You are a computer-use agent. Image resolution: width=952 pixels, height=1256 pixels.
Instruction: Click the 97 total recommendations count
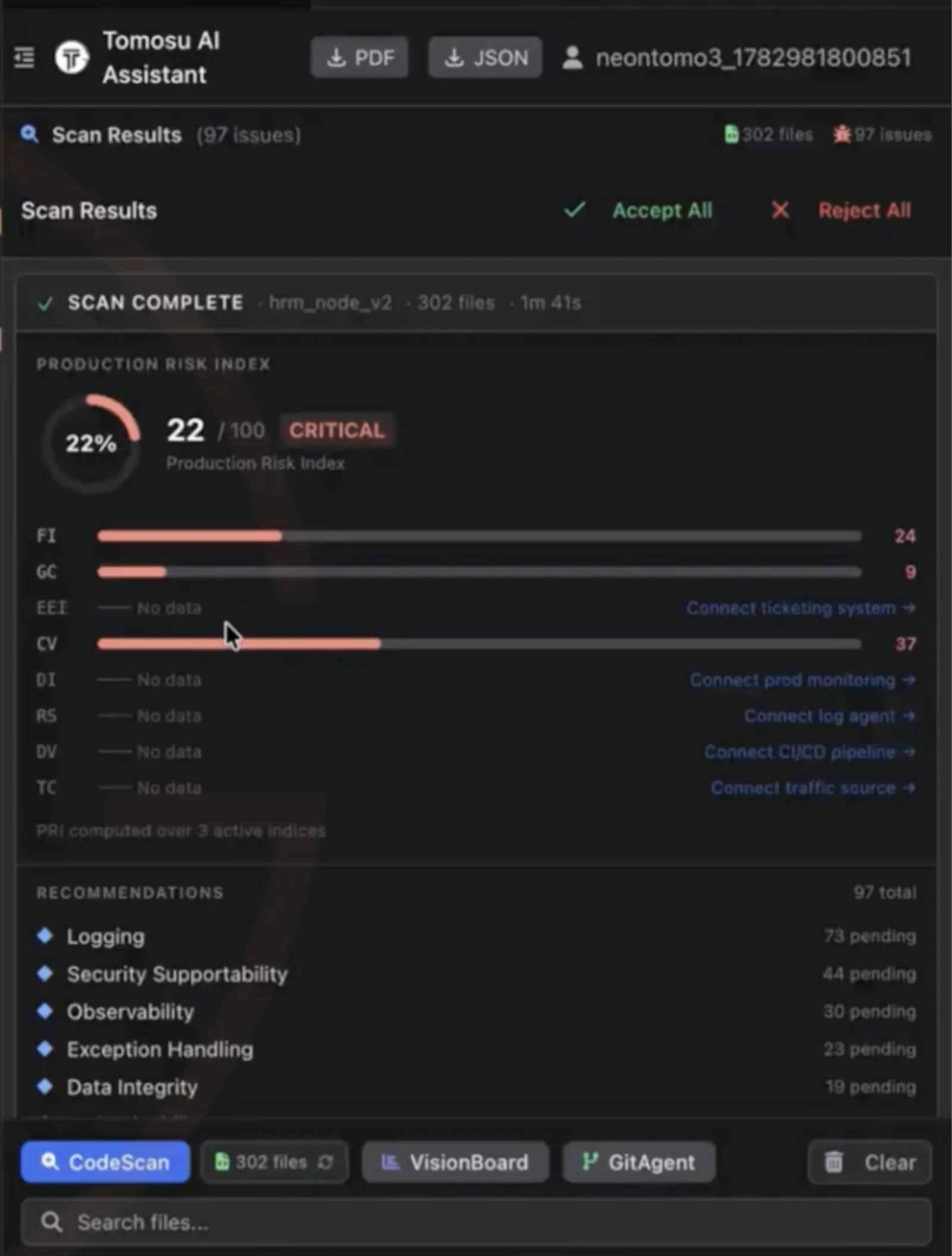click(885, 892)
